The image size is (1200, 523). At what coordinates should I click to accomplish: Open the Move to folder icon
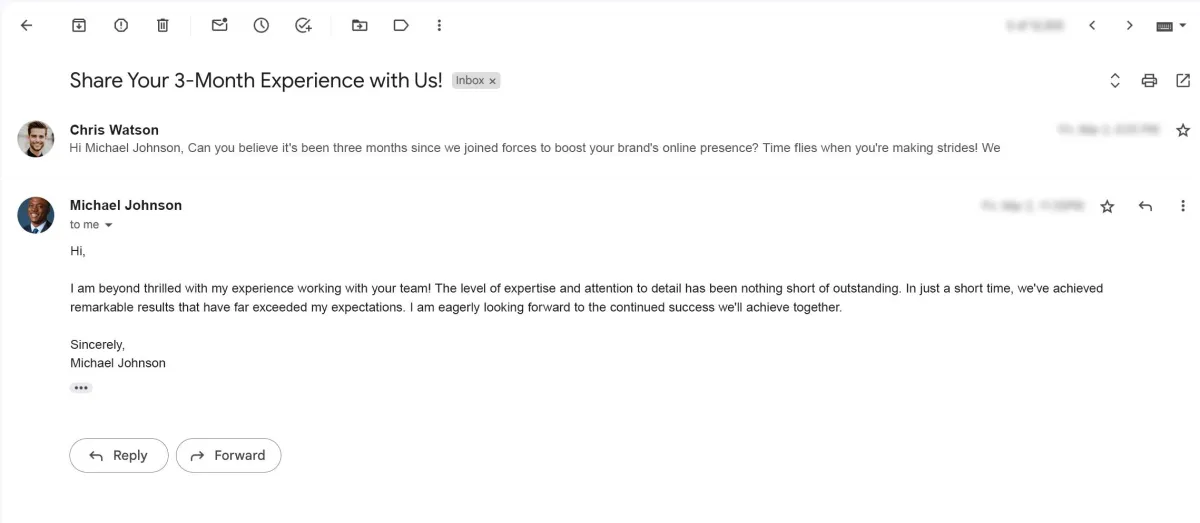[x=360, y=25]
